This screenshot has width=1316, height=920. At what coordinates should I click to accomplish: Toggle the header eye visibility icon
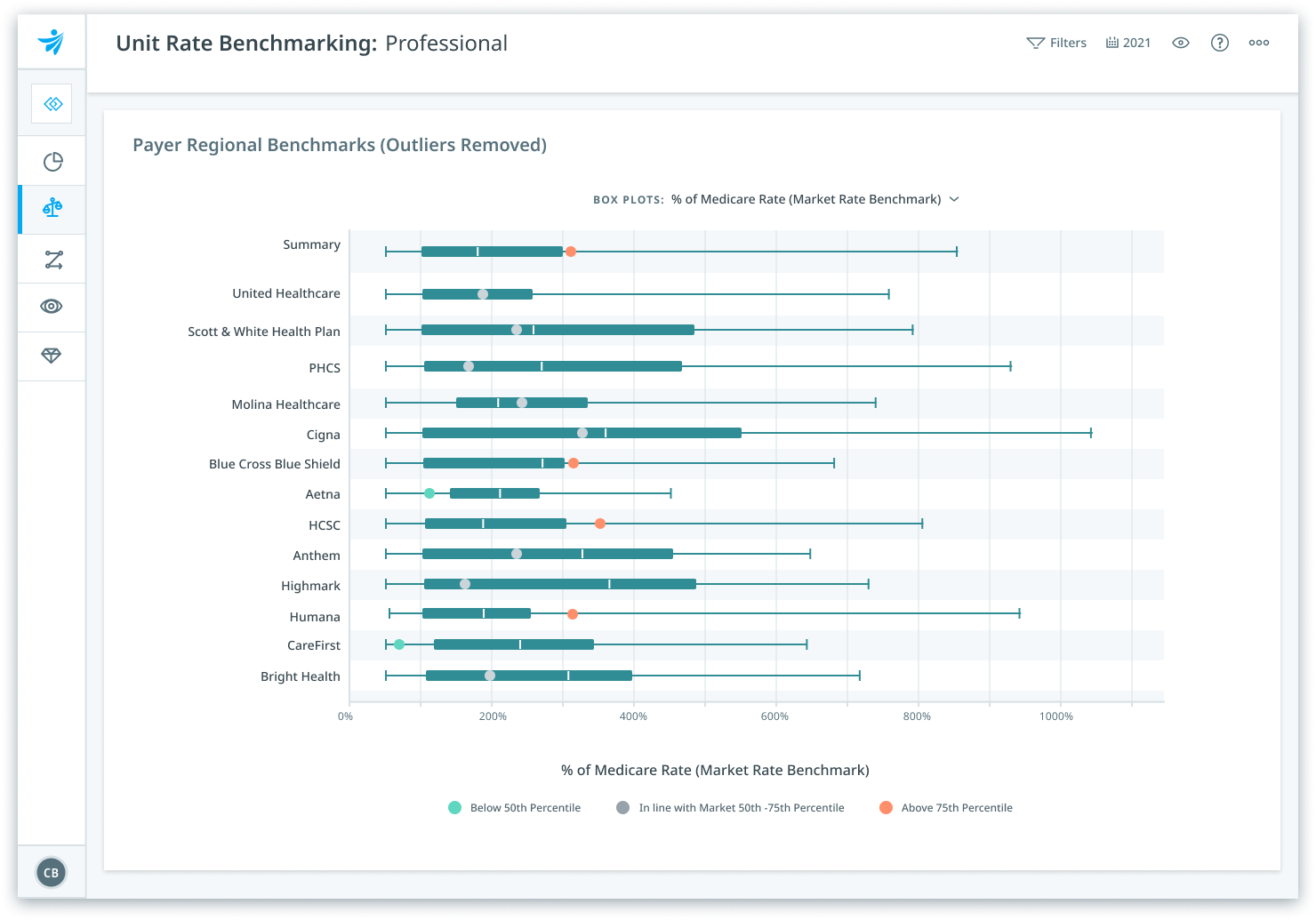point(1181,43)
